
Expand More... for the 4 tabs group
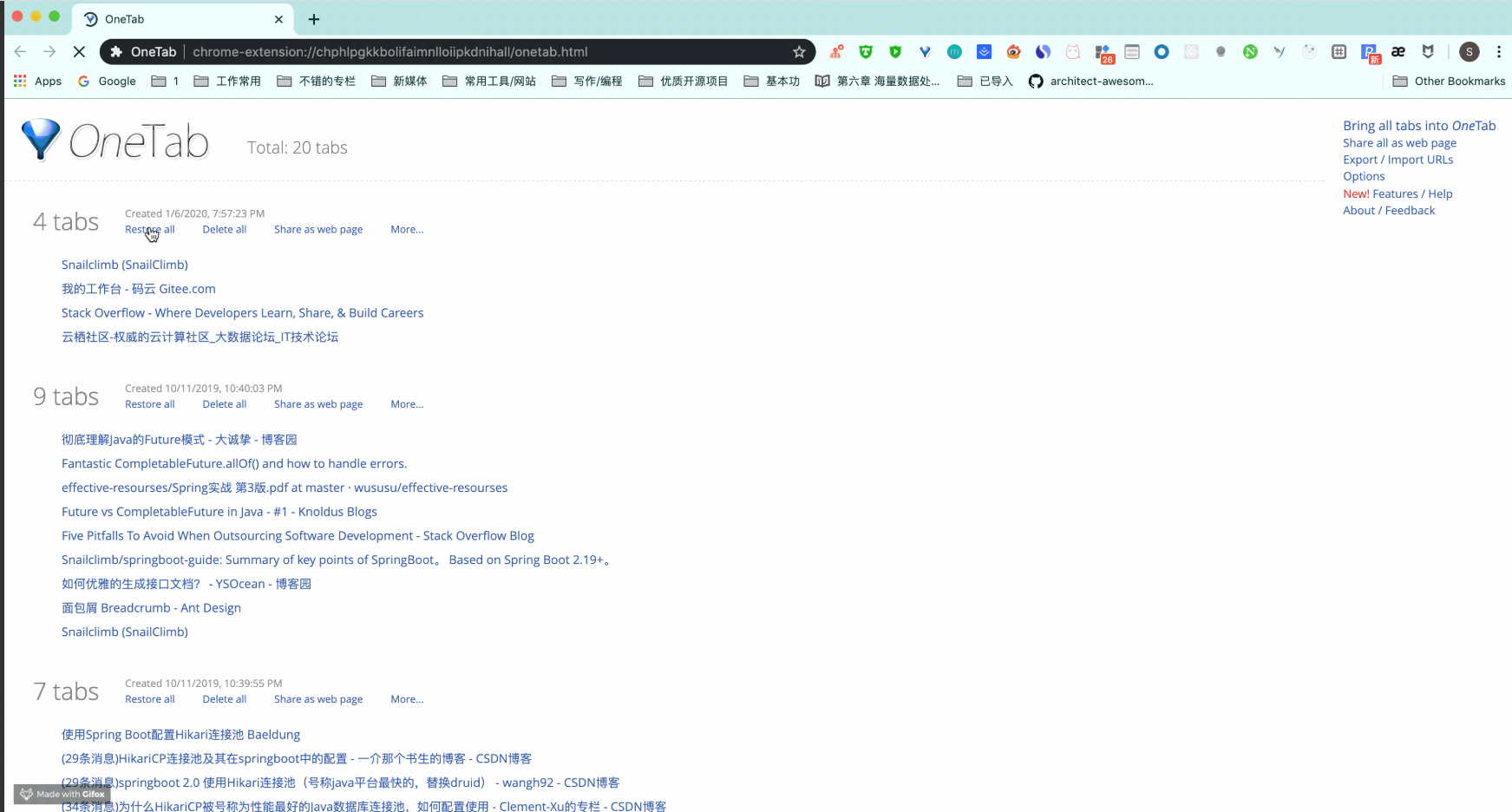pos(407,230)
